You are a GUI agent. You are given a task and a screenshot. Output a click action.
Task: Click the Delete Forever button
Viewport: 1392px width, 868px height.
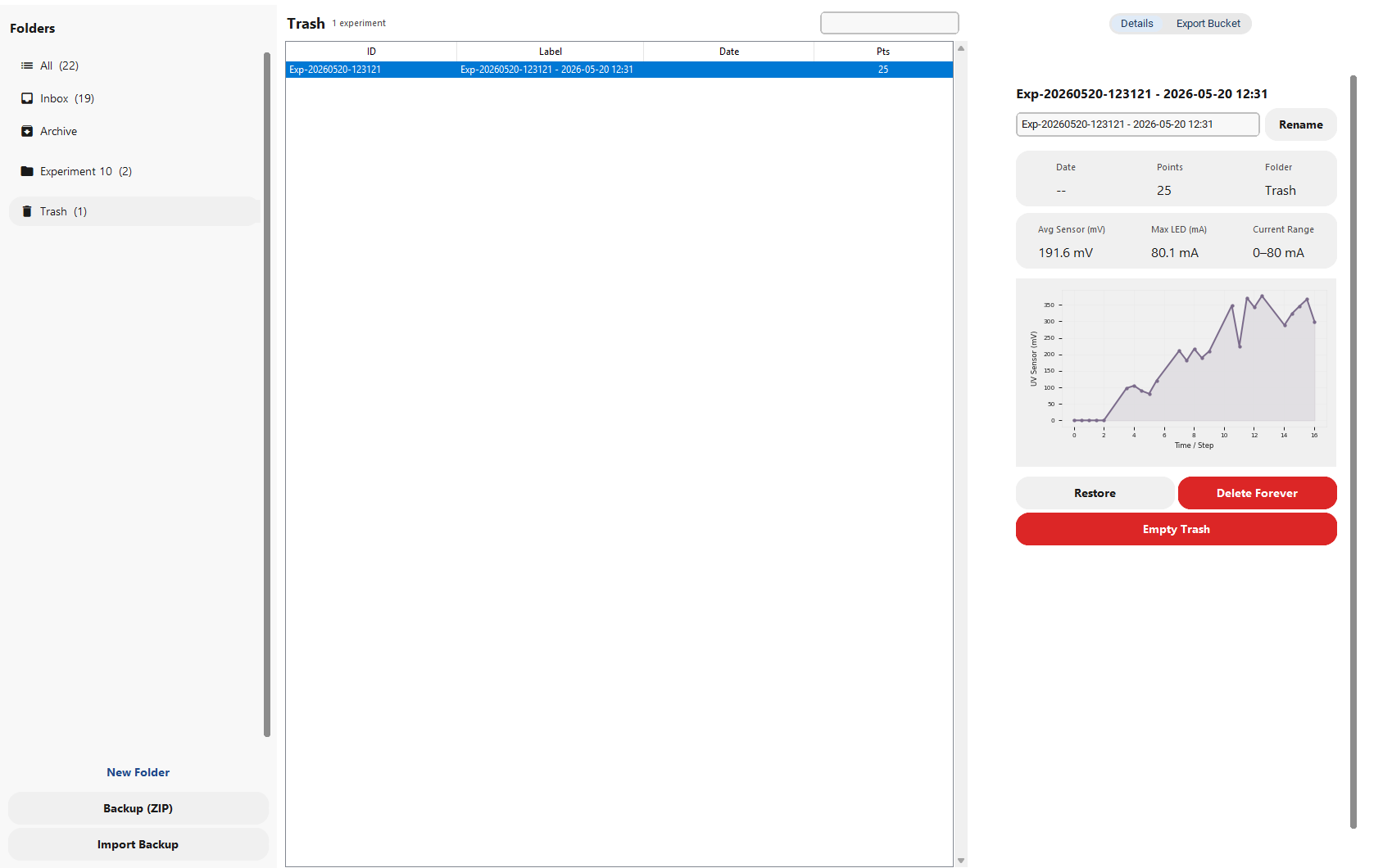tap(1257, 493)
